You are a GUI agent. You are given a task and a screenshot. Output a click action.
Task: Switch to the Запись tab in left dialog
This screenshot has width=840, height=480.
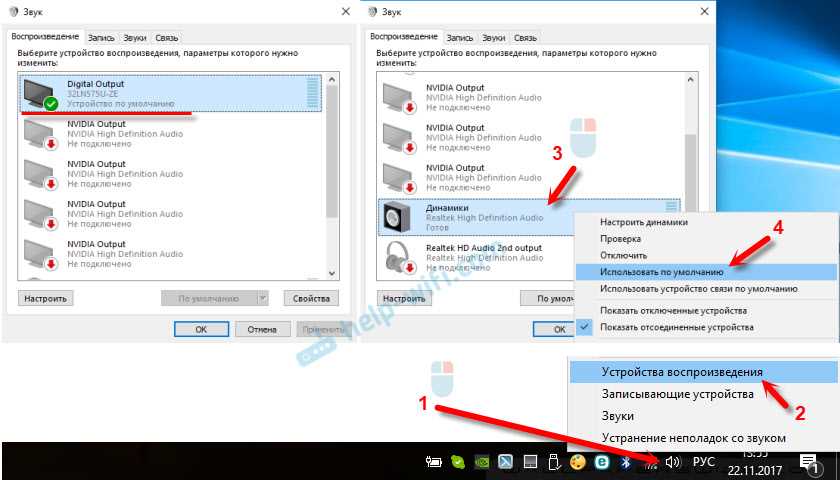point(101,38)
